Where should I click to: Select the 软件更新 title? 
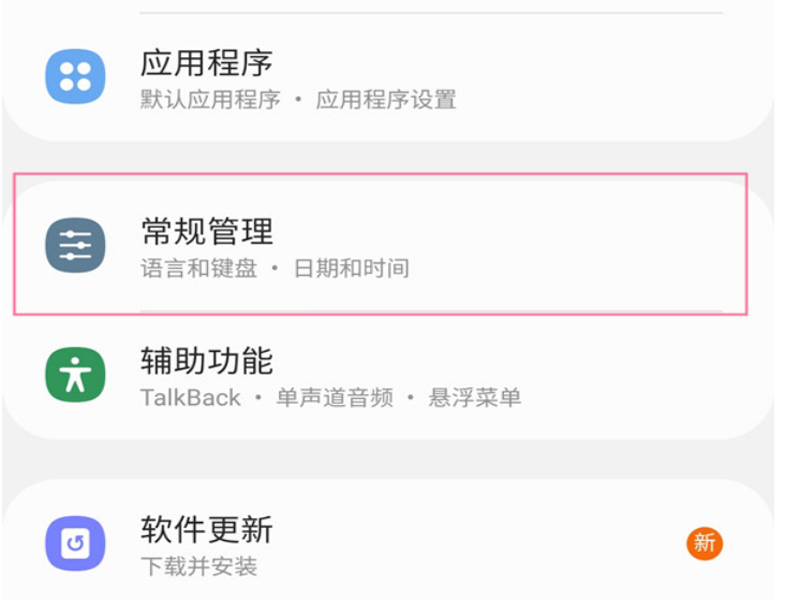point(206,530)
